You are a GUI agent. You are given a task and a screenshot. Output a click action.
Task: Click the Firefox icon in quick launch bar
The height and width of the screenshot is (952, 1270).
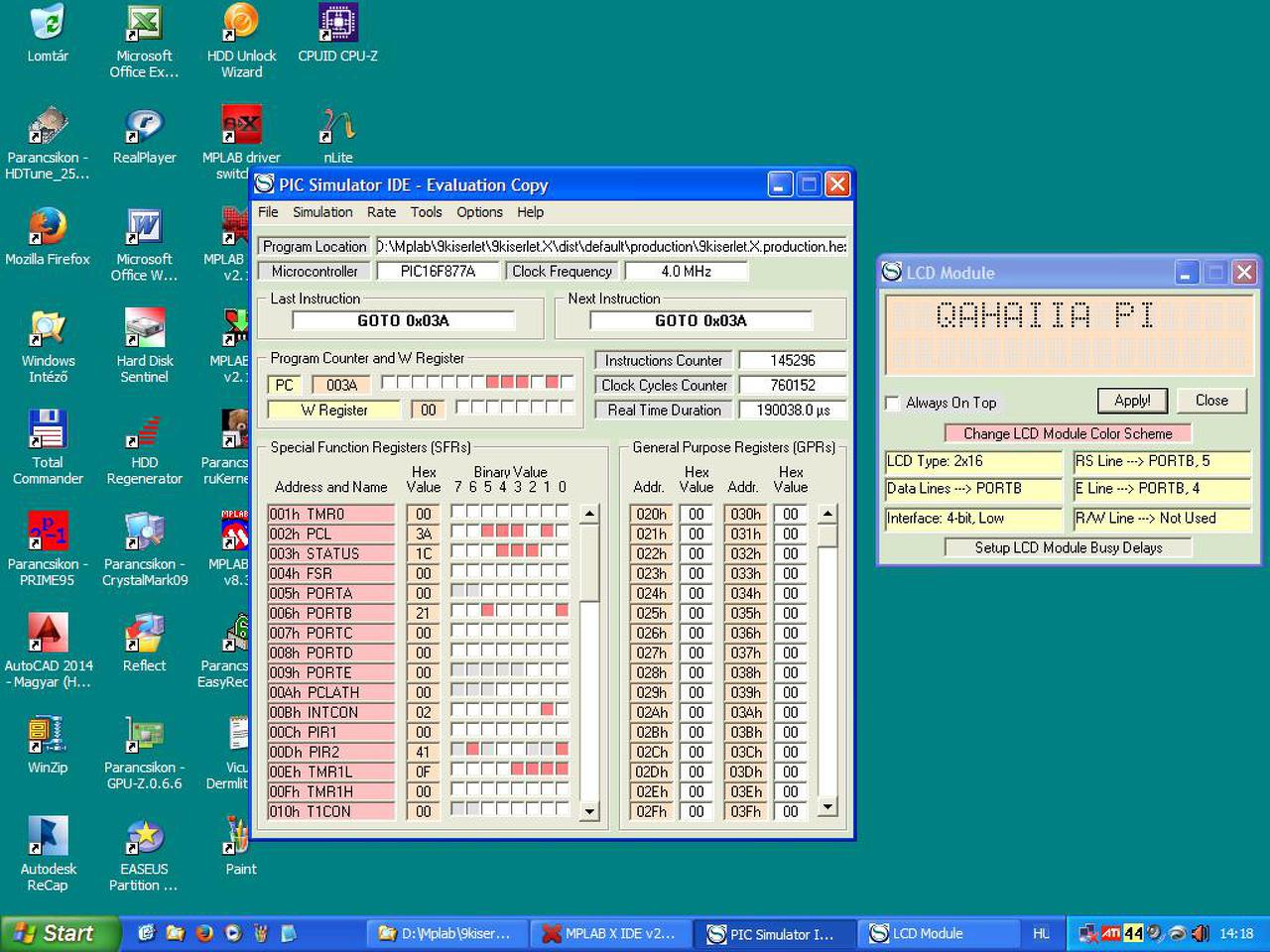tap(204, 933)
